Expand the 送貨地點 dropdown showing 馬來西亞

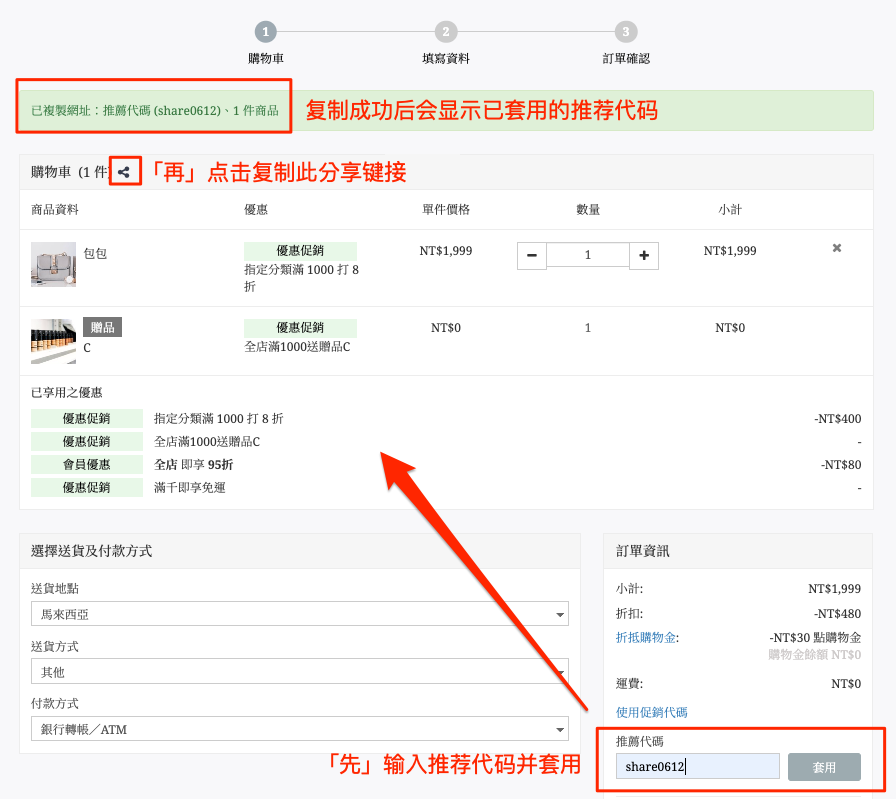point(300,614)
